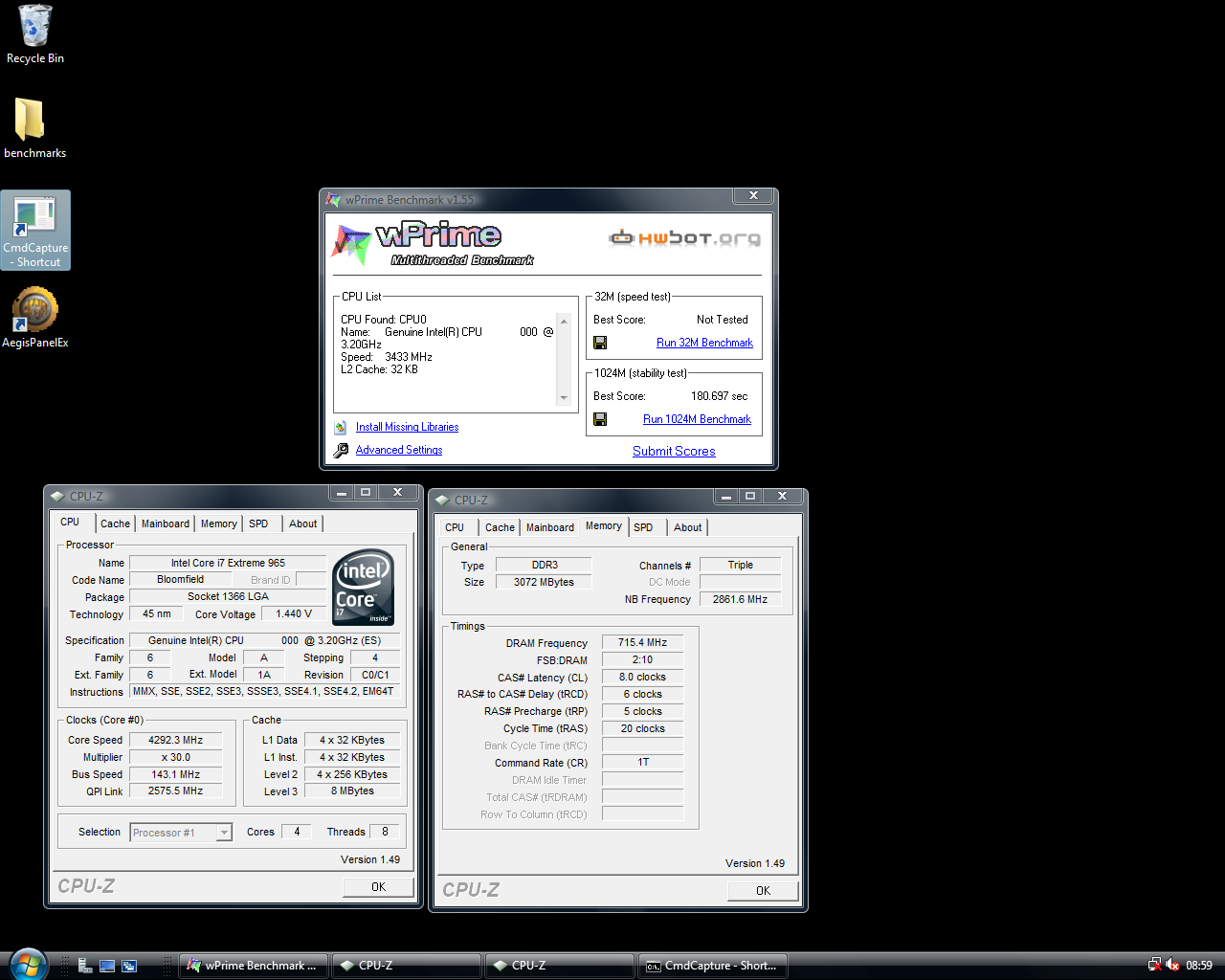The width and height of the screenshot is (1225, 980).
Task: Click the Submit Scores link
Action: [x=674, y=452]
